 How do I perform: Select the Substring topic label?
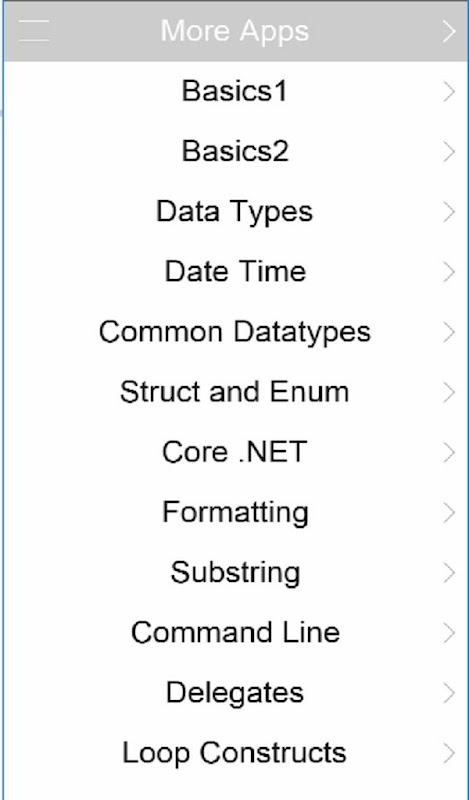click(235, 573)
